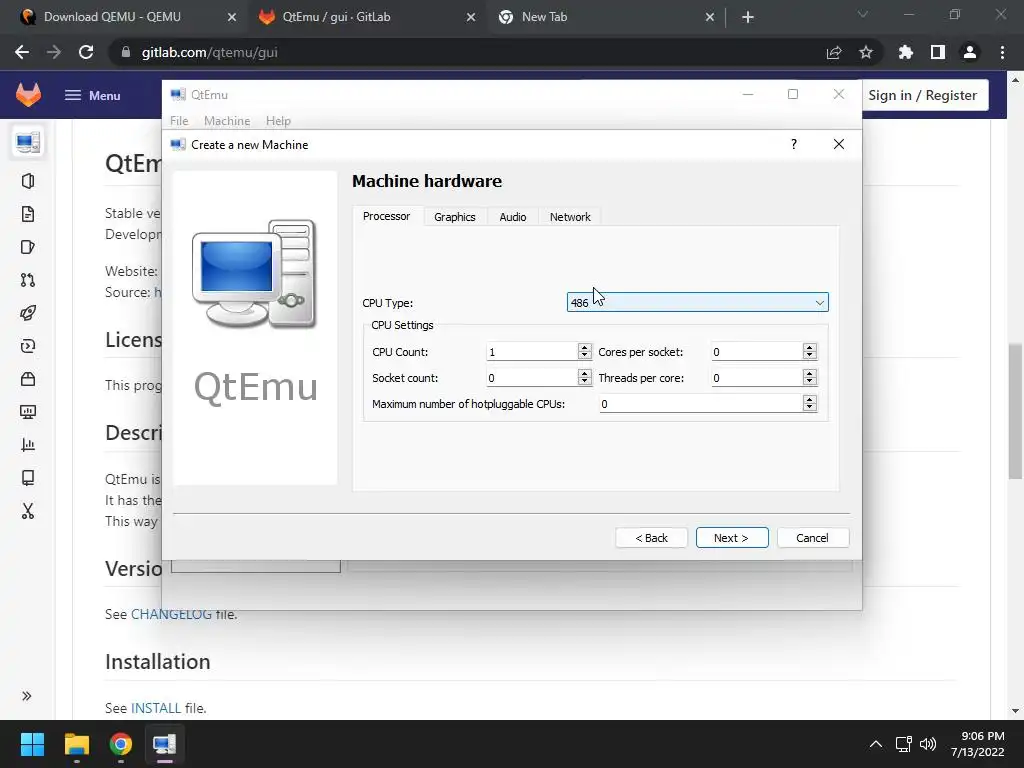The image size is (1024, 768).
Task: Click the GitLab fox logo
Action: 28,95
